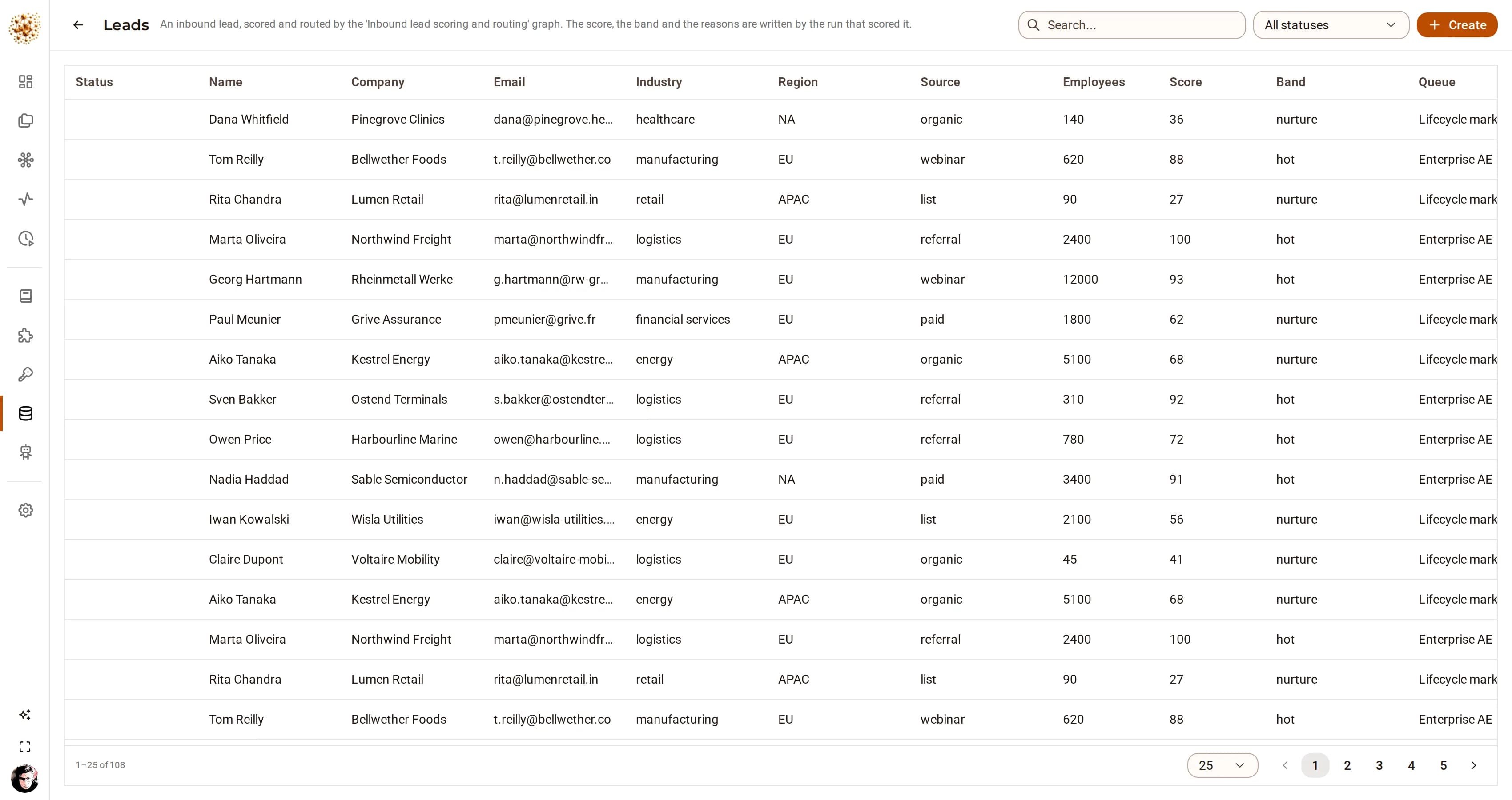Screen dimensions: 1512x800
Task: Toggle the fullscreen corners icon
Action: [24, 747]
